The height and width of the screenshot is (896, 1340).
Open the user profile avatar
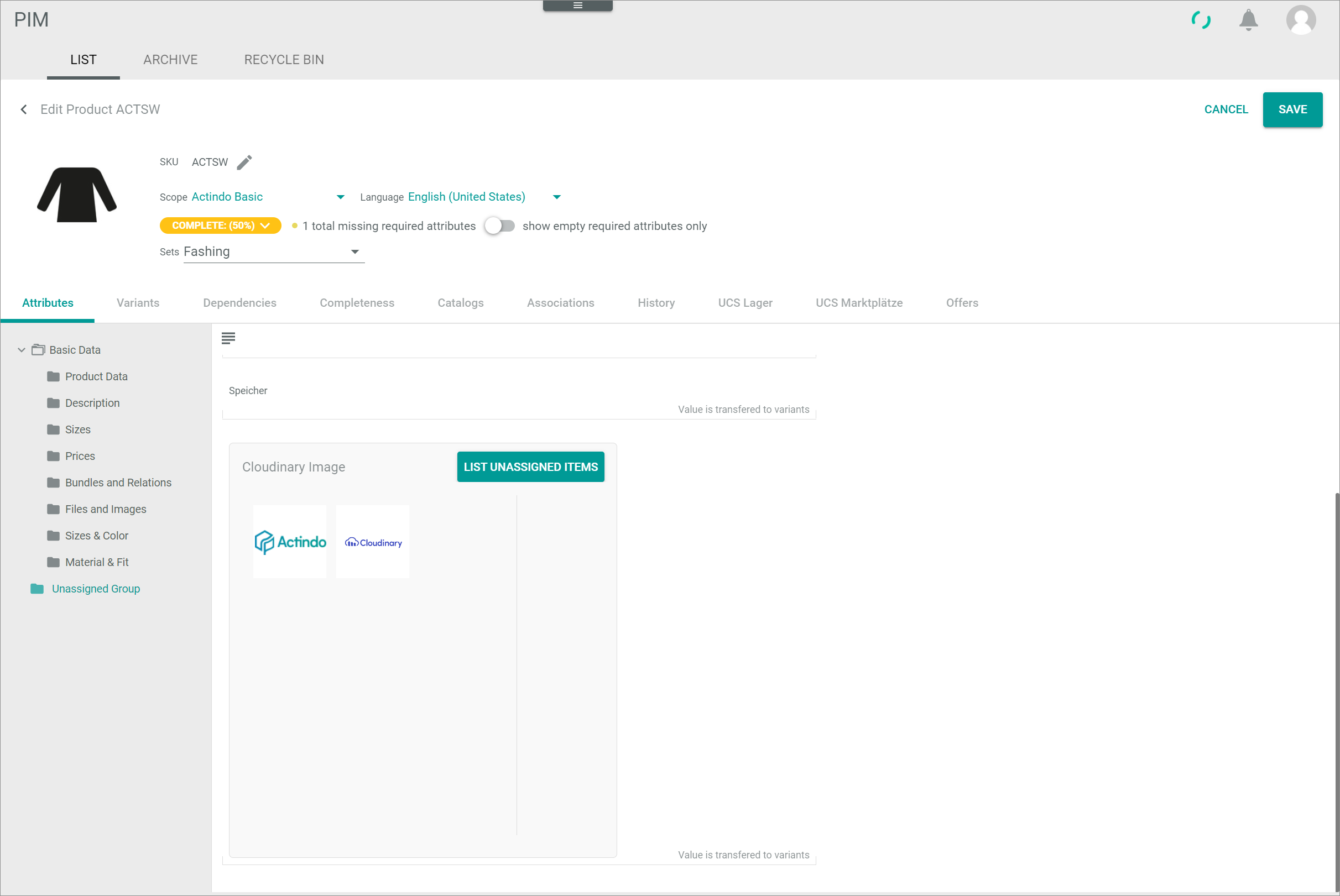(x=1301, y=20)
